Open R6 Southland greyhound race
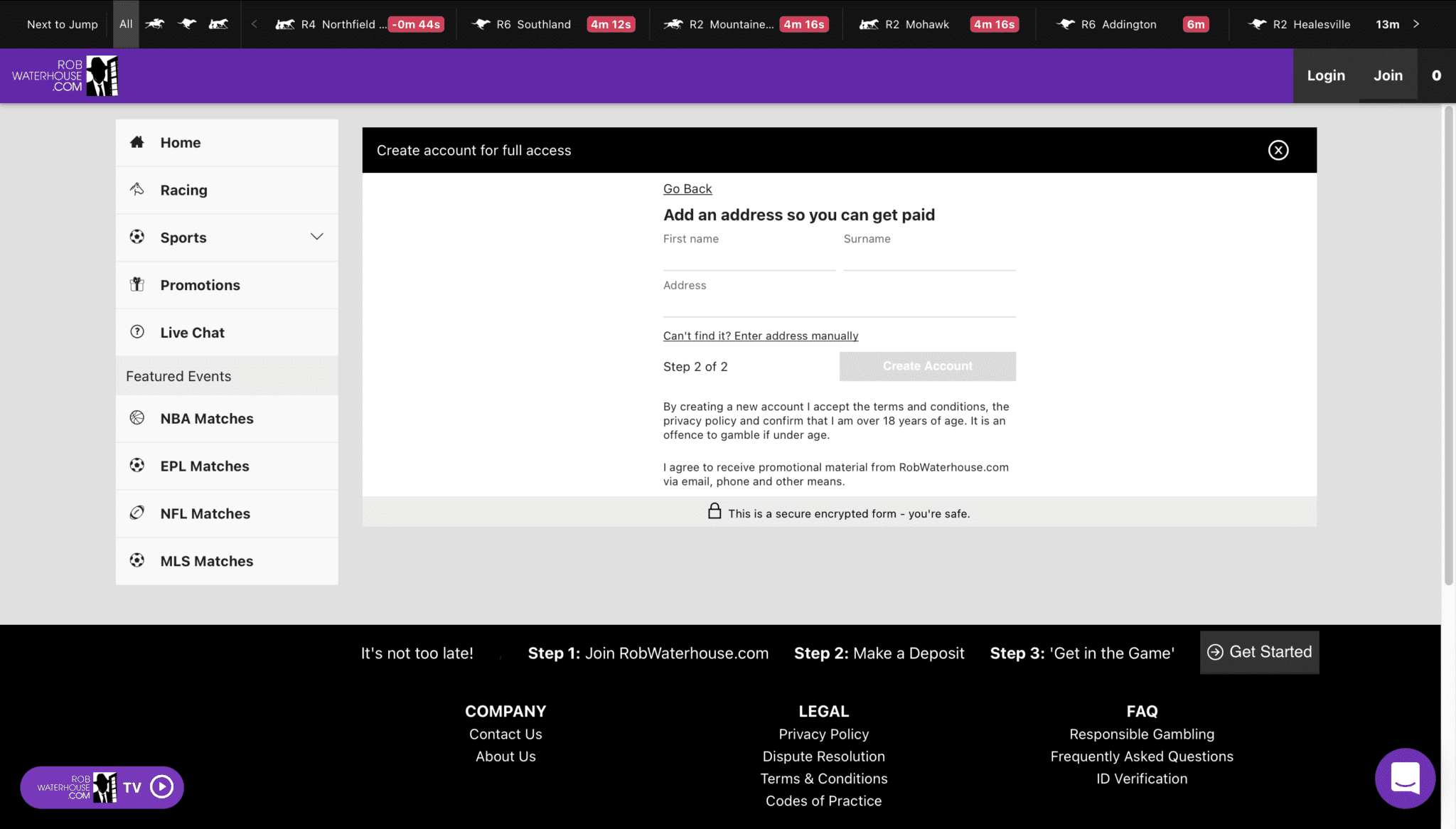 [552, 24]
